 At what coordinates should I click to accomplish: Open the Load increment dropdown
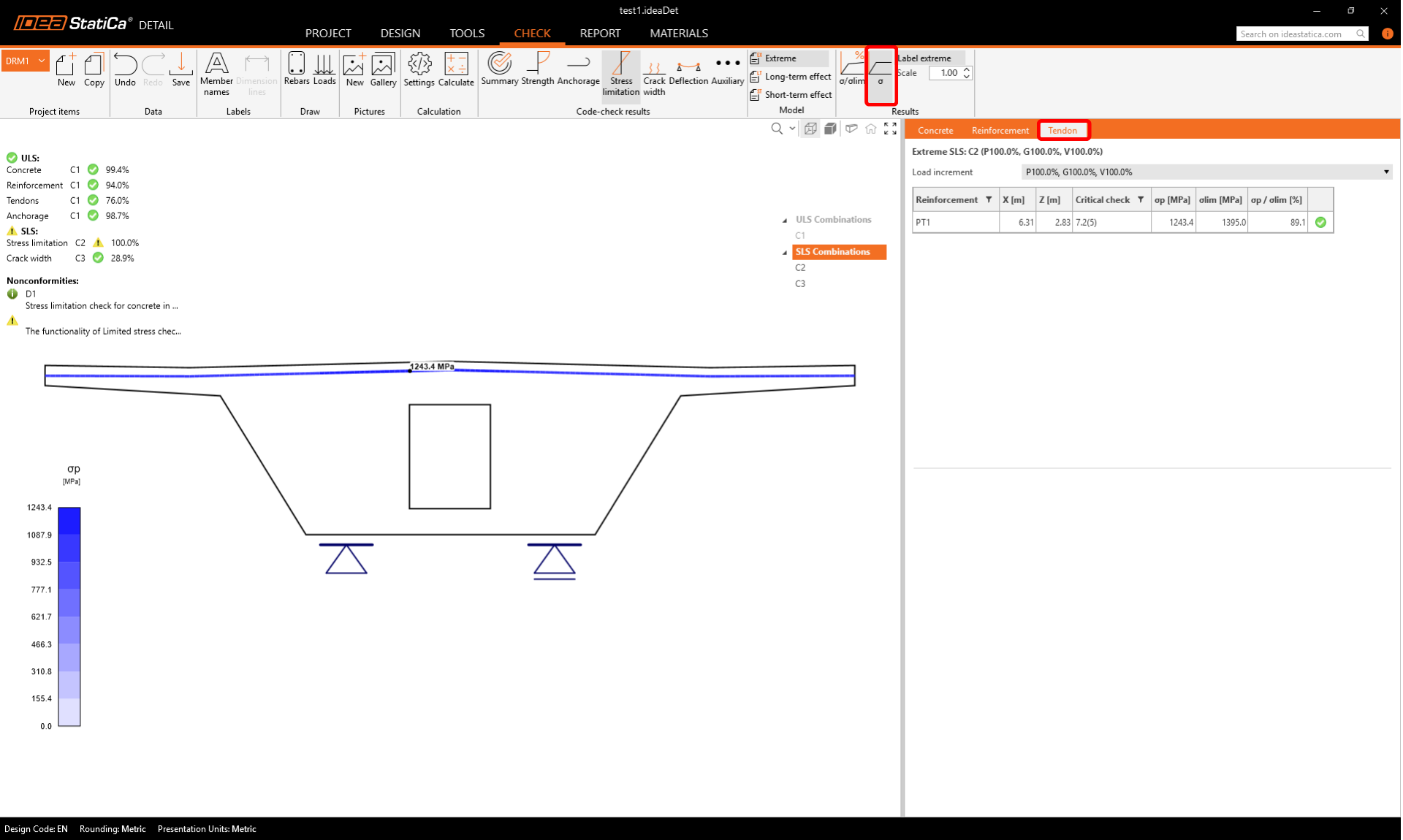point(1206,172)
